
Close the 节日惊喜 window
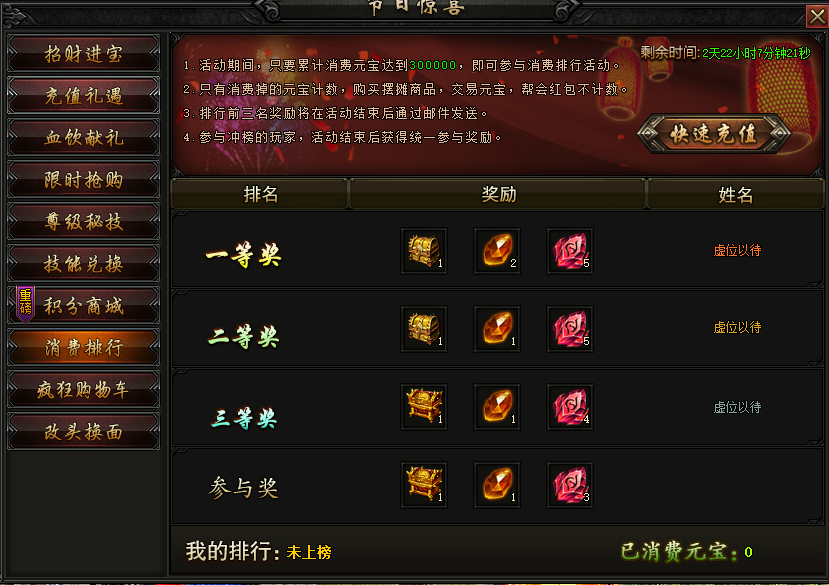(817, 16)
